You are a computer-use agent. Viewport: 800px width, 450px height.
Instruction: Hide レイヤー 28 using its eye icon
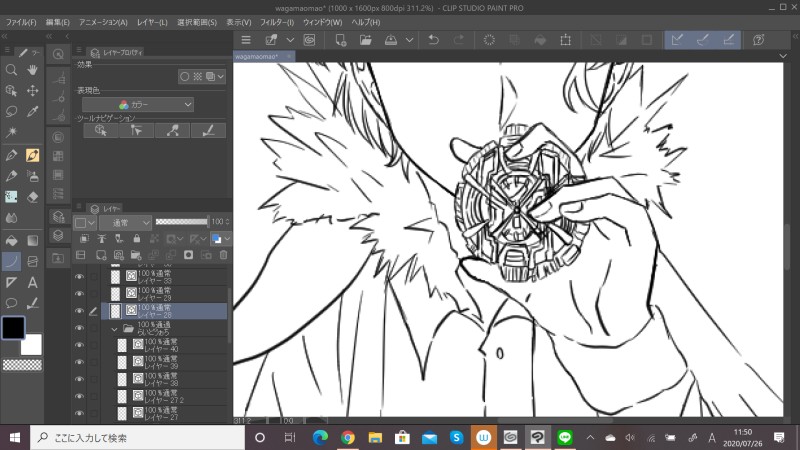[79, 311]
